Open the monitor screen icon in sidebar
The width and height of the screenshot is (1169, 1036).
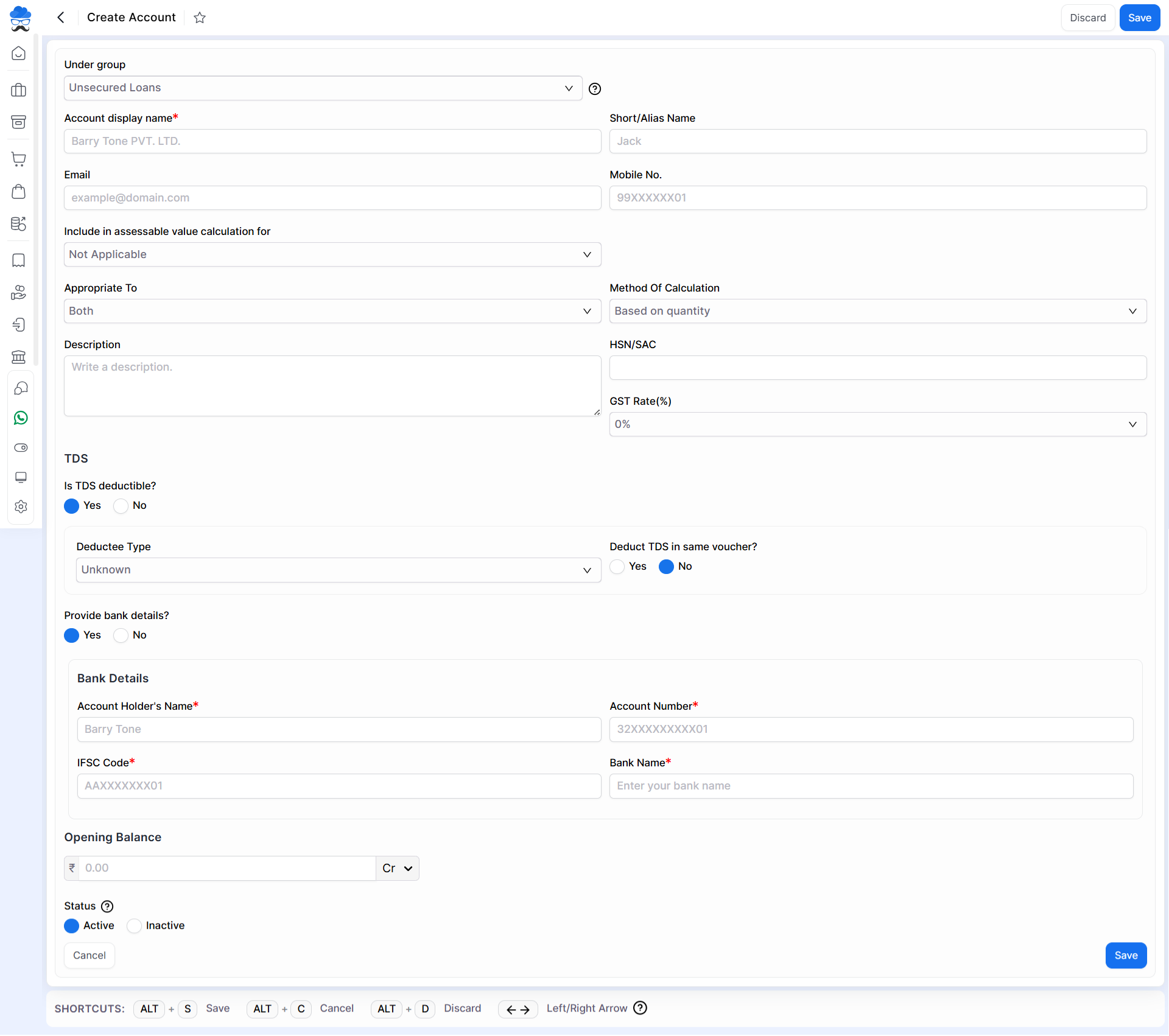point(21,477)
